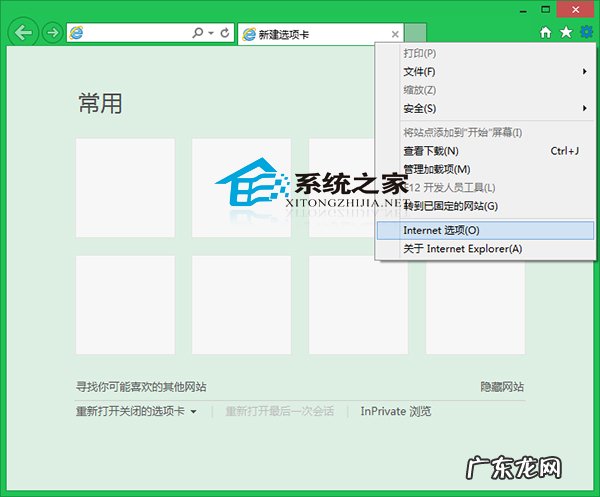The image size is (600, 497).
Task: Start InPrivate 浏览
Action: pos(396,411)
